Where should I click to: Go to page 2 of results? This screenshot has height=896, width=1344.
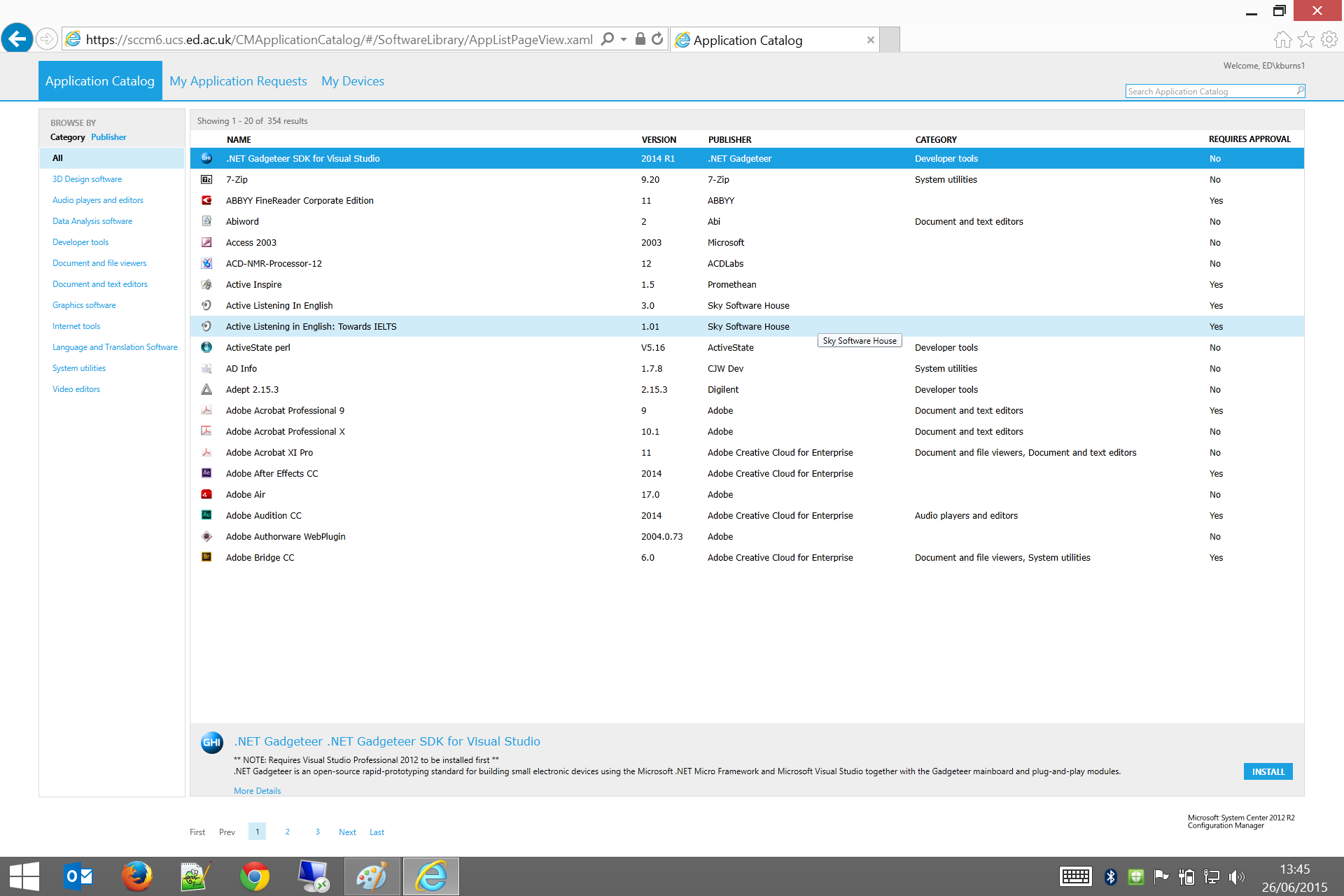(288, 832)
